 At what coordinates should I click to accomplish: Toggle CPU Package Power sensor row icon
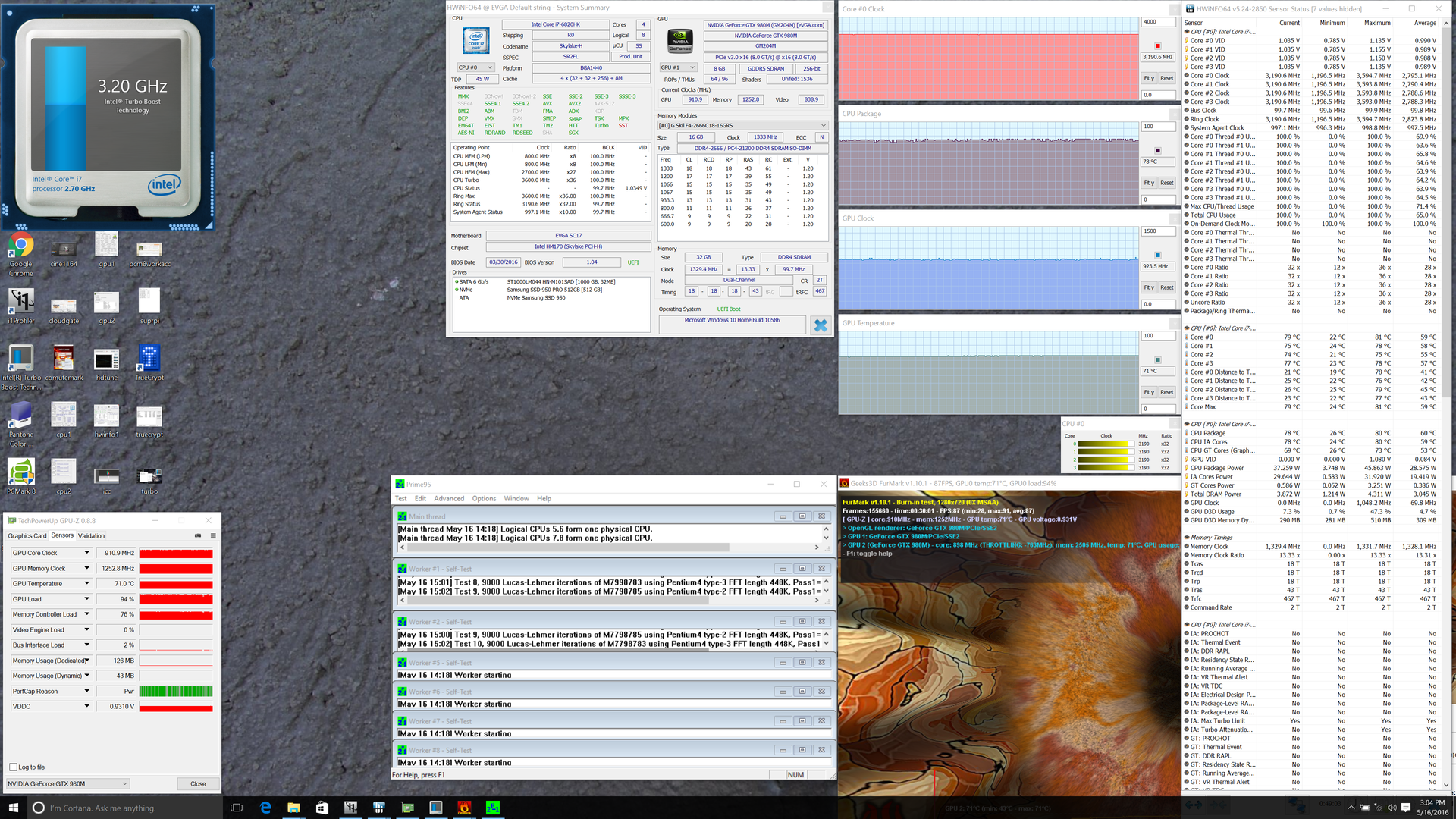click(x=1186, y=468)
